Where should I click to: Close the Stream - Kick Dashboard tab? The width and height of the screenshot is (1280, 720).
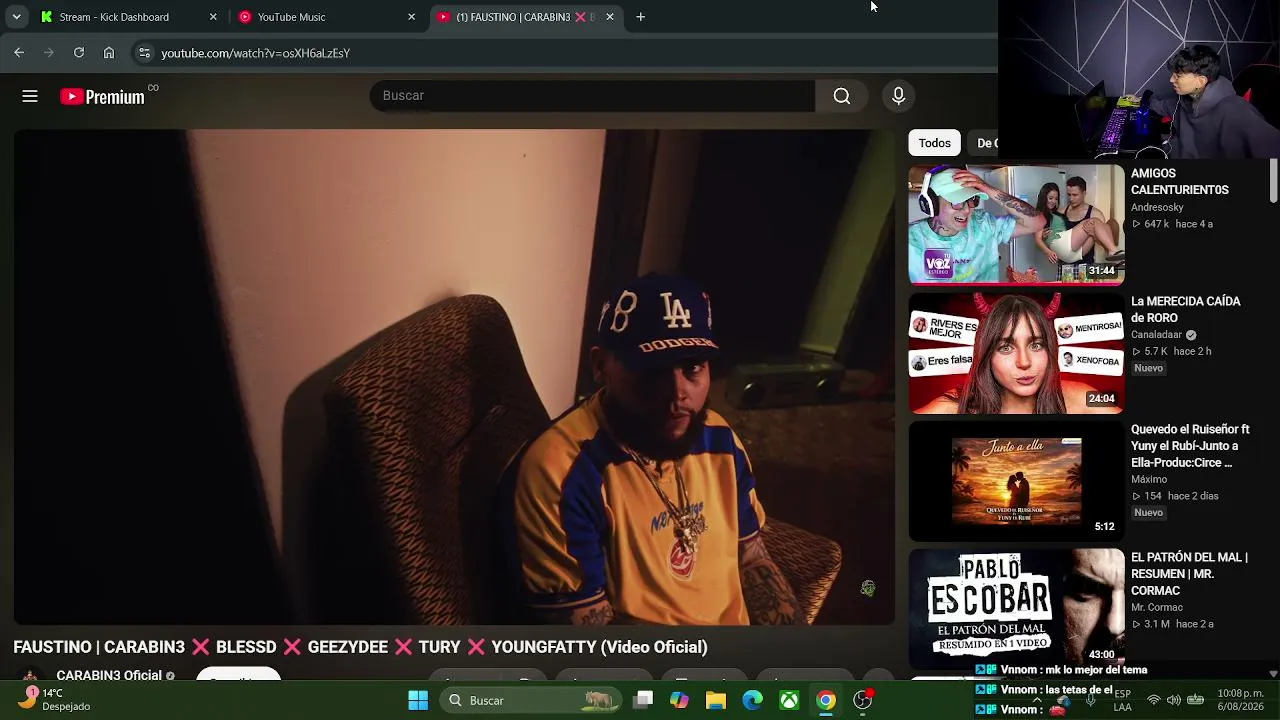[x=213, y=17]
